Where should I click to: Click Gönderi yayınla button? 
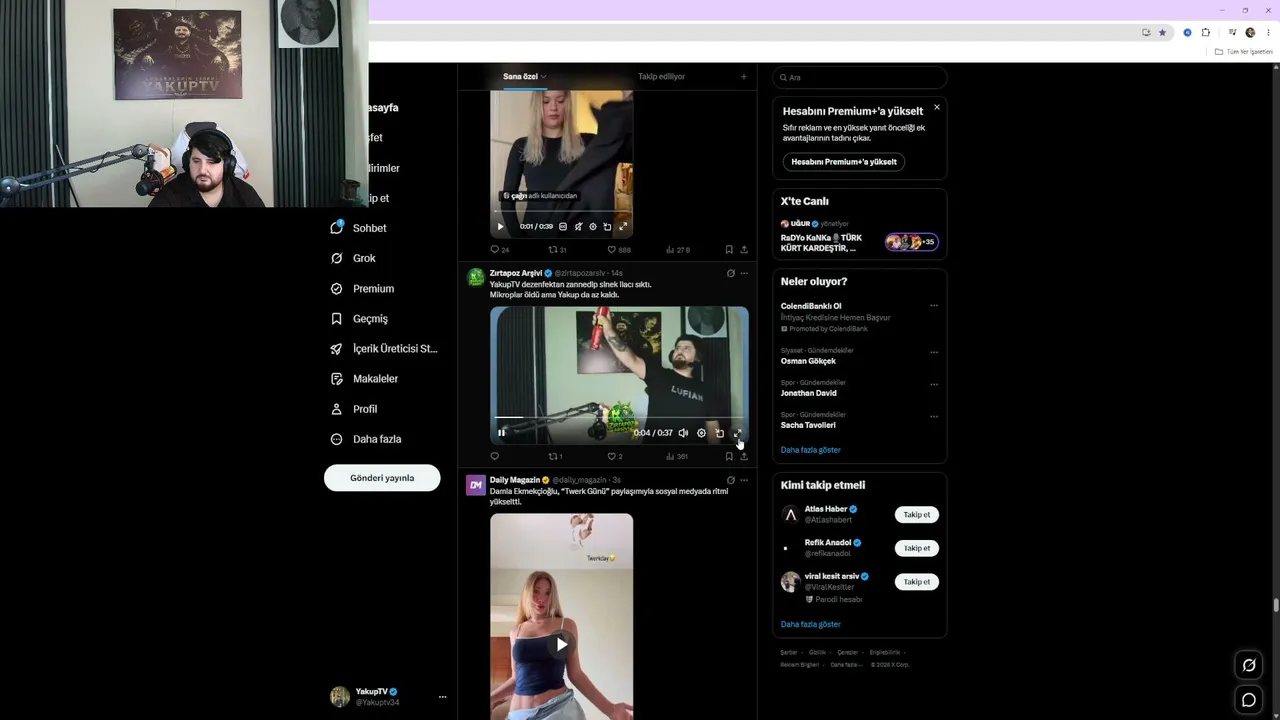pos(382,478)
